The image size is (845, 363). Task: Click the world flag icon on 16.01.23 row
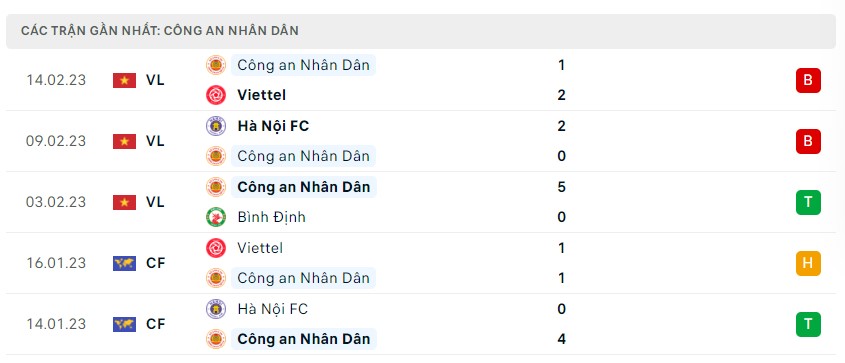[x=124, y=263]
